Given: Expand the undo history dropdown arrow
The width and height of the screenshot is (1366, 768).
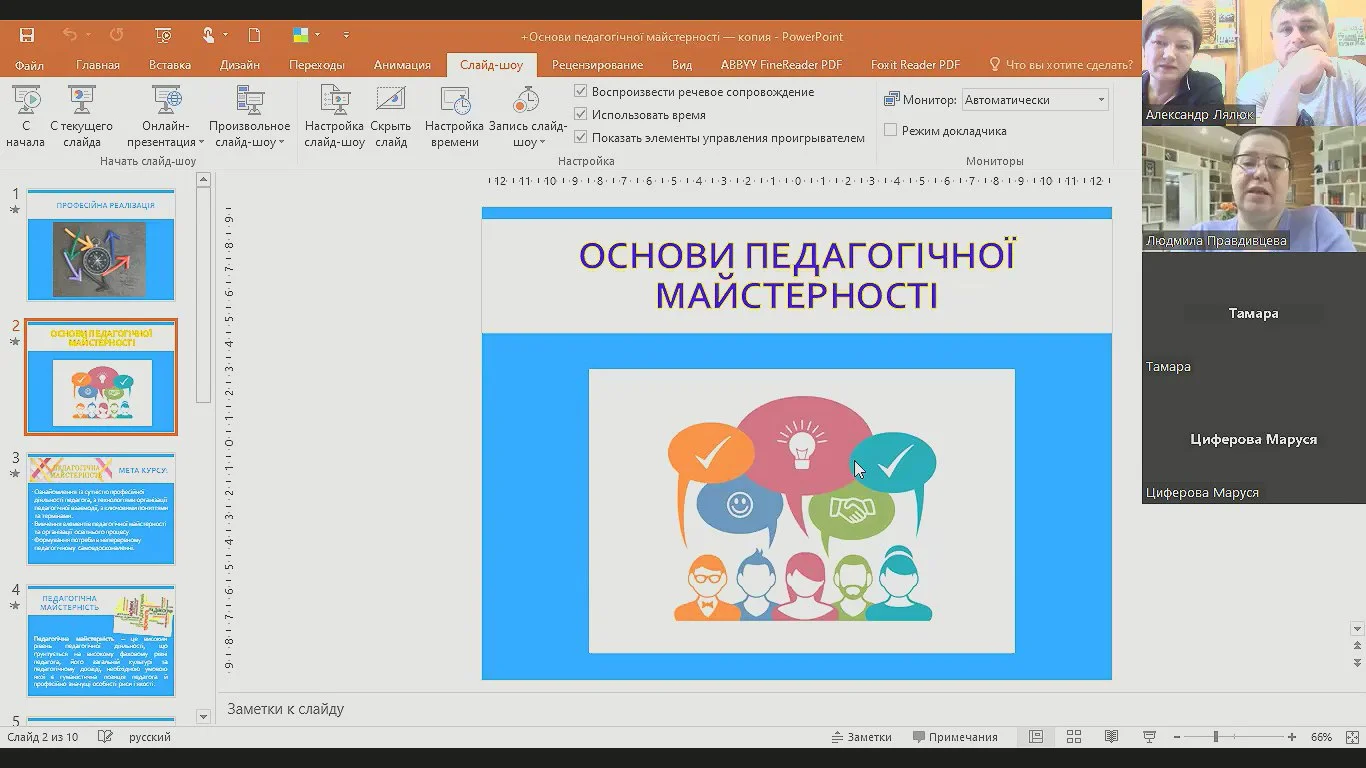Looking at the screenshot, I should point(88,35).
